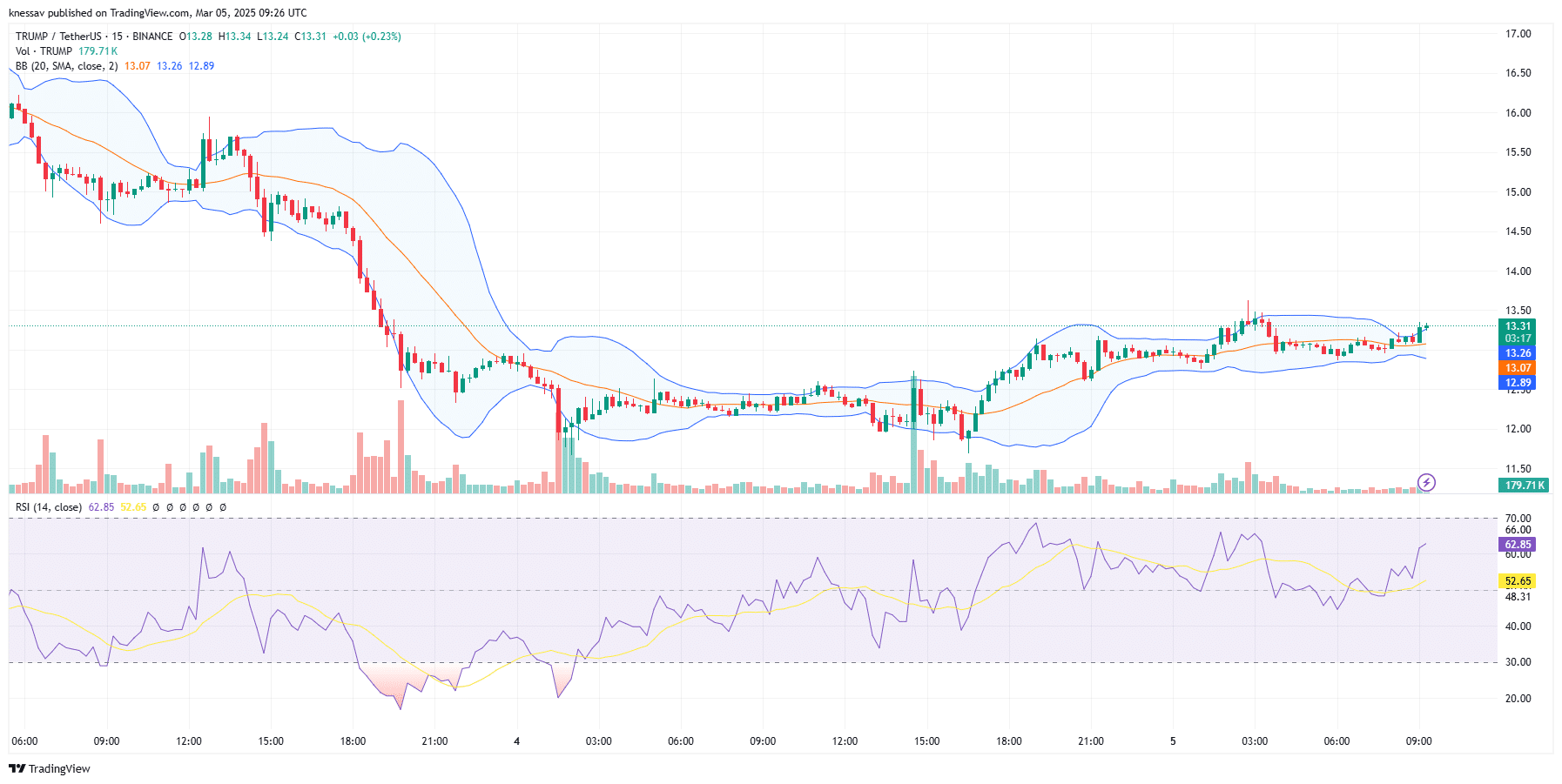Click the 40.00 RSI axis label
Viewport: 1562px width, 784px height.
(1518, 627)
